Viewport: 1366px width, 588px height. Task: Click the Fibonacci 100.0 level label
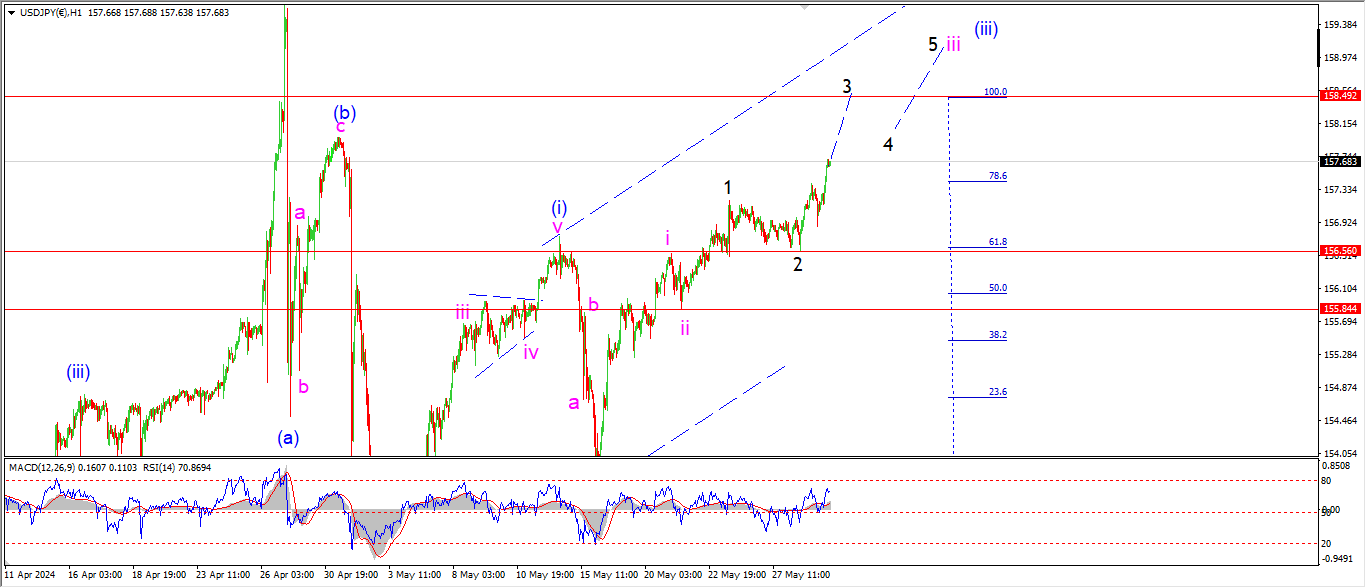click(x=995, y=92)
